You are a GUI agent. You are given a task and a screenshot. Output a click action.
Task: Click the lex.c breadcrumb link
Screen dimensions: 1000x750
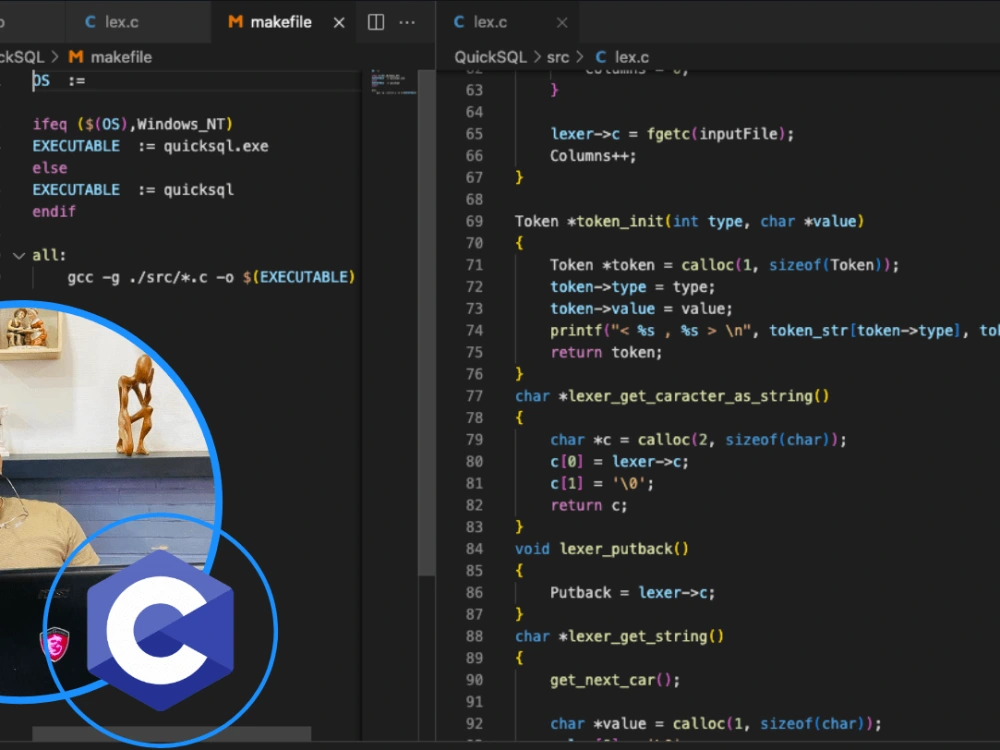[630, 57]
